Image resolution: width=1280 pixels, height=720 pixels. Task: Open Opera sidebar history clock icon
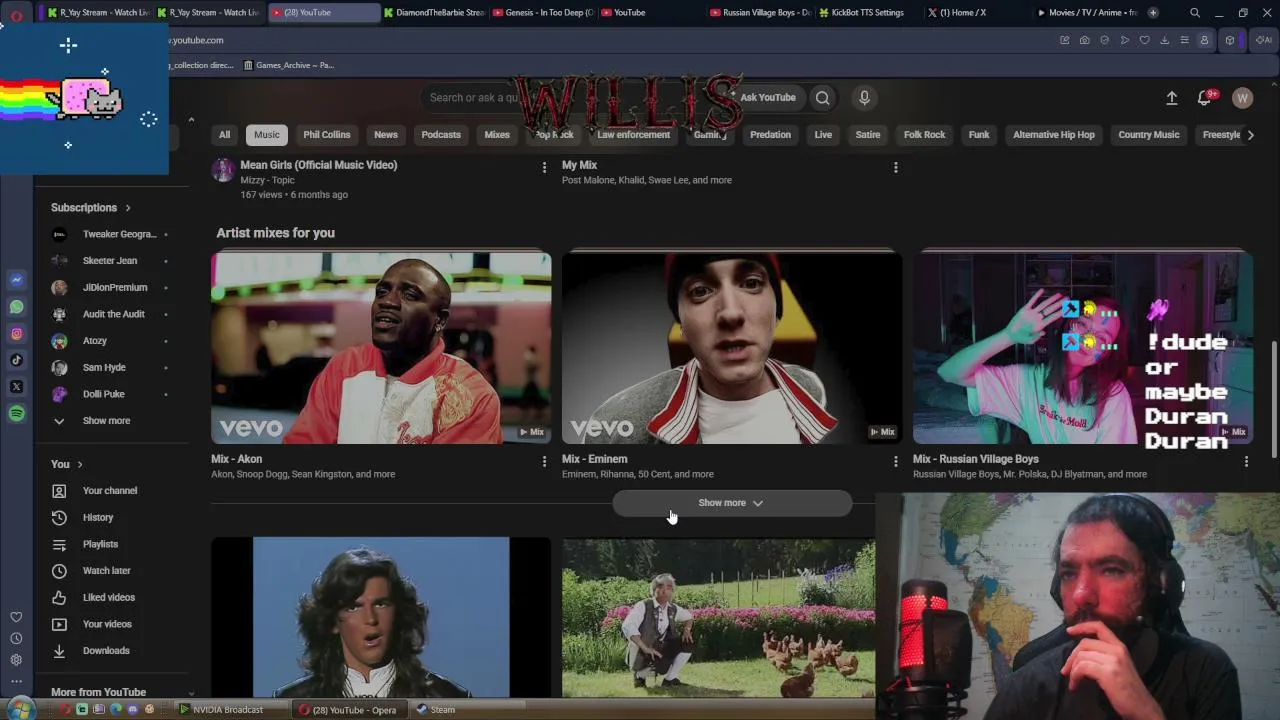point(16,639)
